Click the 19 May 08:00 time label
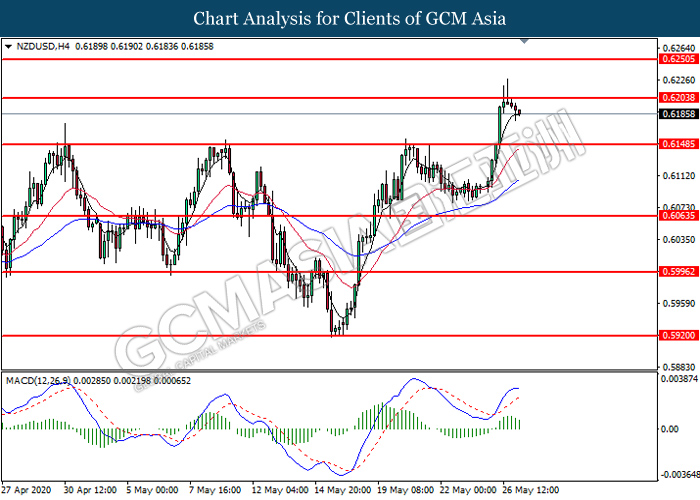 405,490
